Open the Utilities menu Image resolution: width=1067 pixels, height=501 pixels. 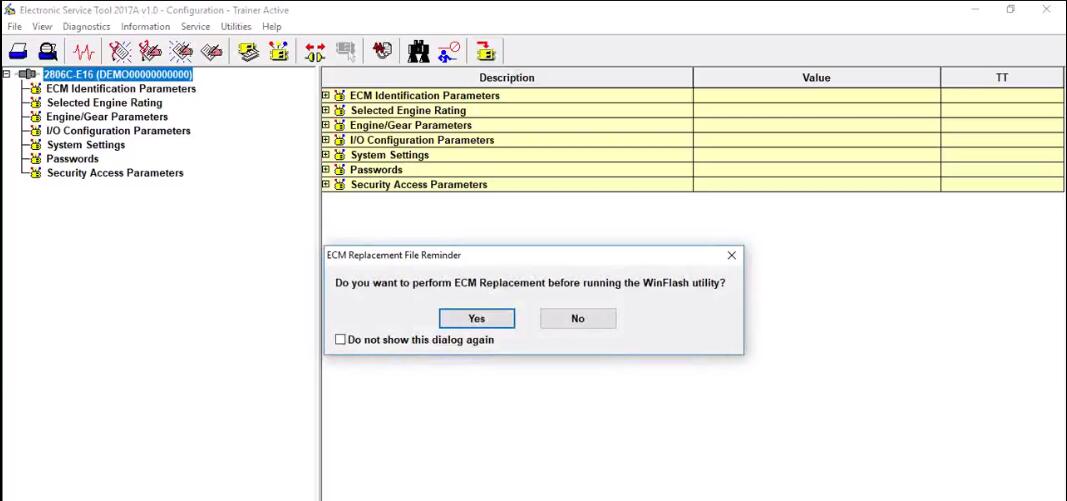[236, 27]
